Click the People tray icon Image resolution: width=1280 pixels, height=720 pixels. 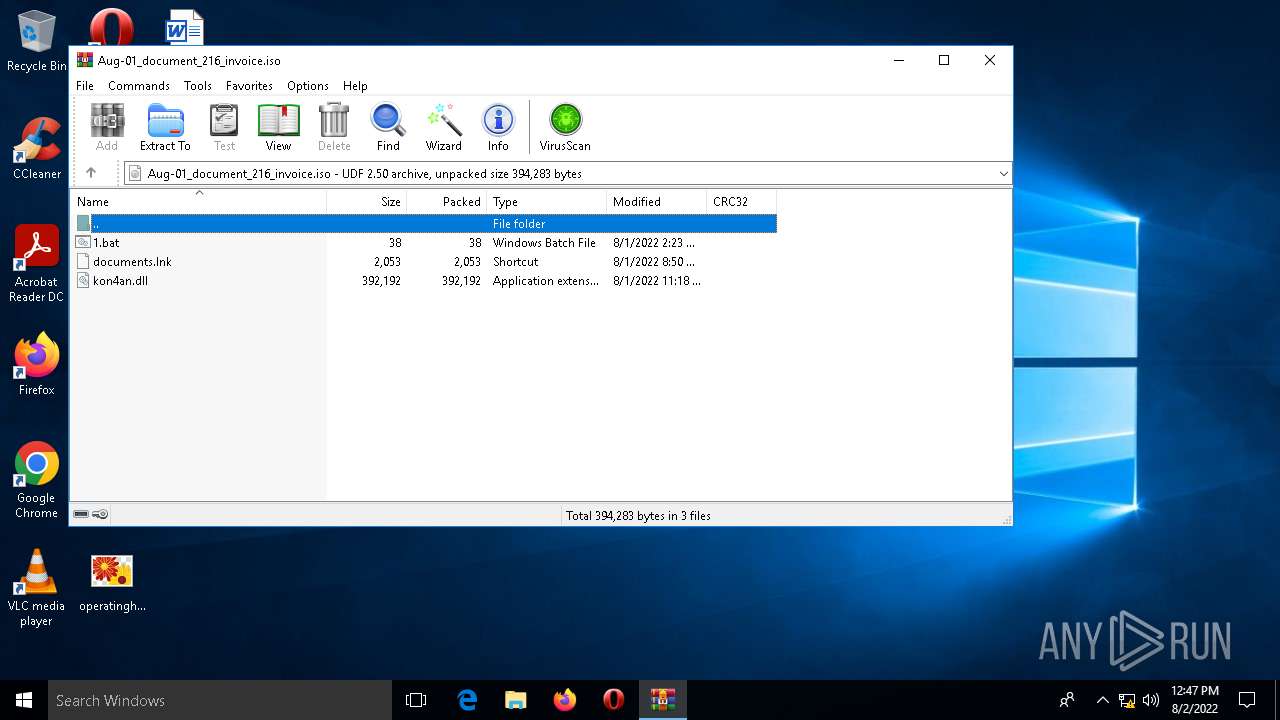coord(1067,700)
